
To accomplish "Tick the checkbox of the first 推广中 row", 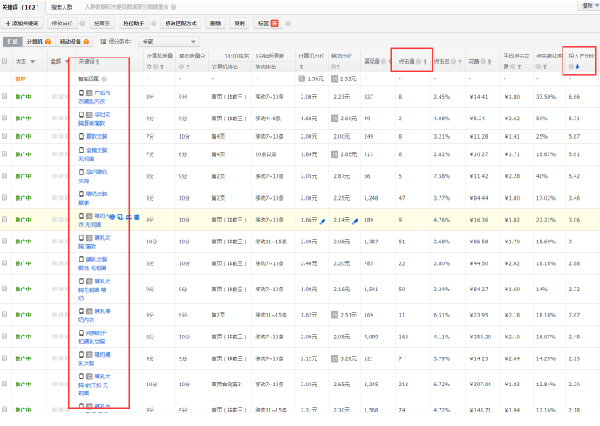I will pos(5,97).
